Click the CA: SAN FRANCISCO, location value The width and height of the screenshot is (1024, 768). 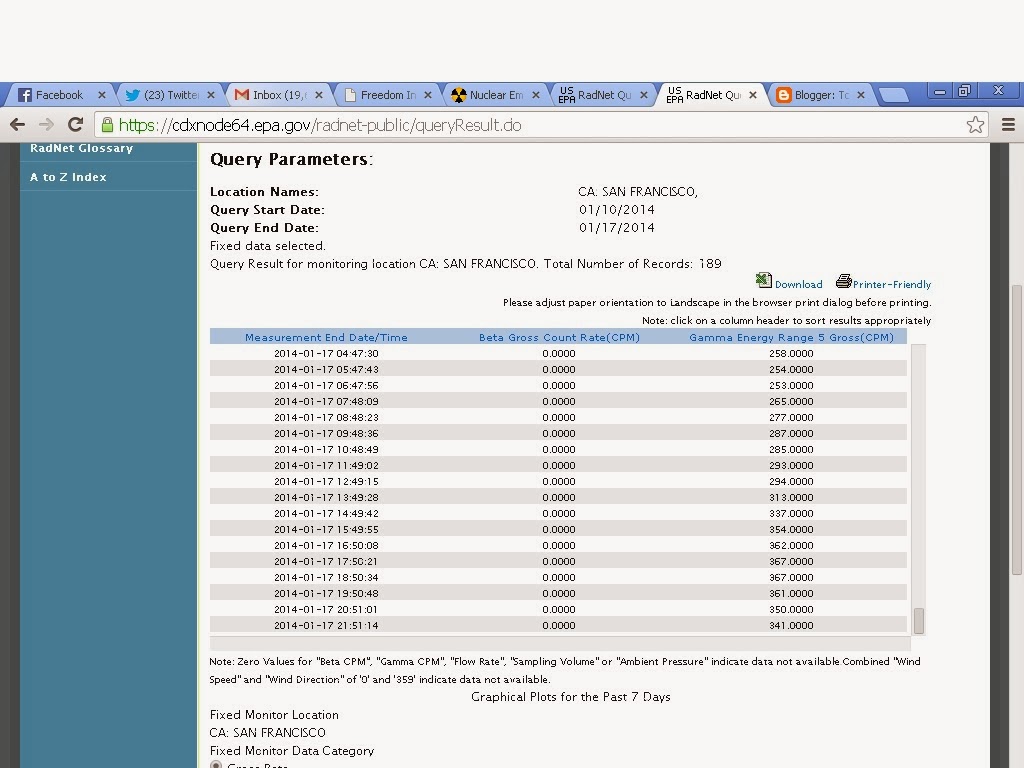[638, 191]
